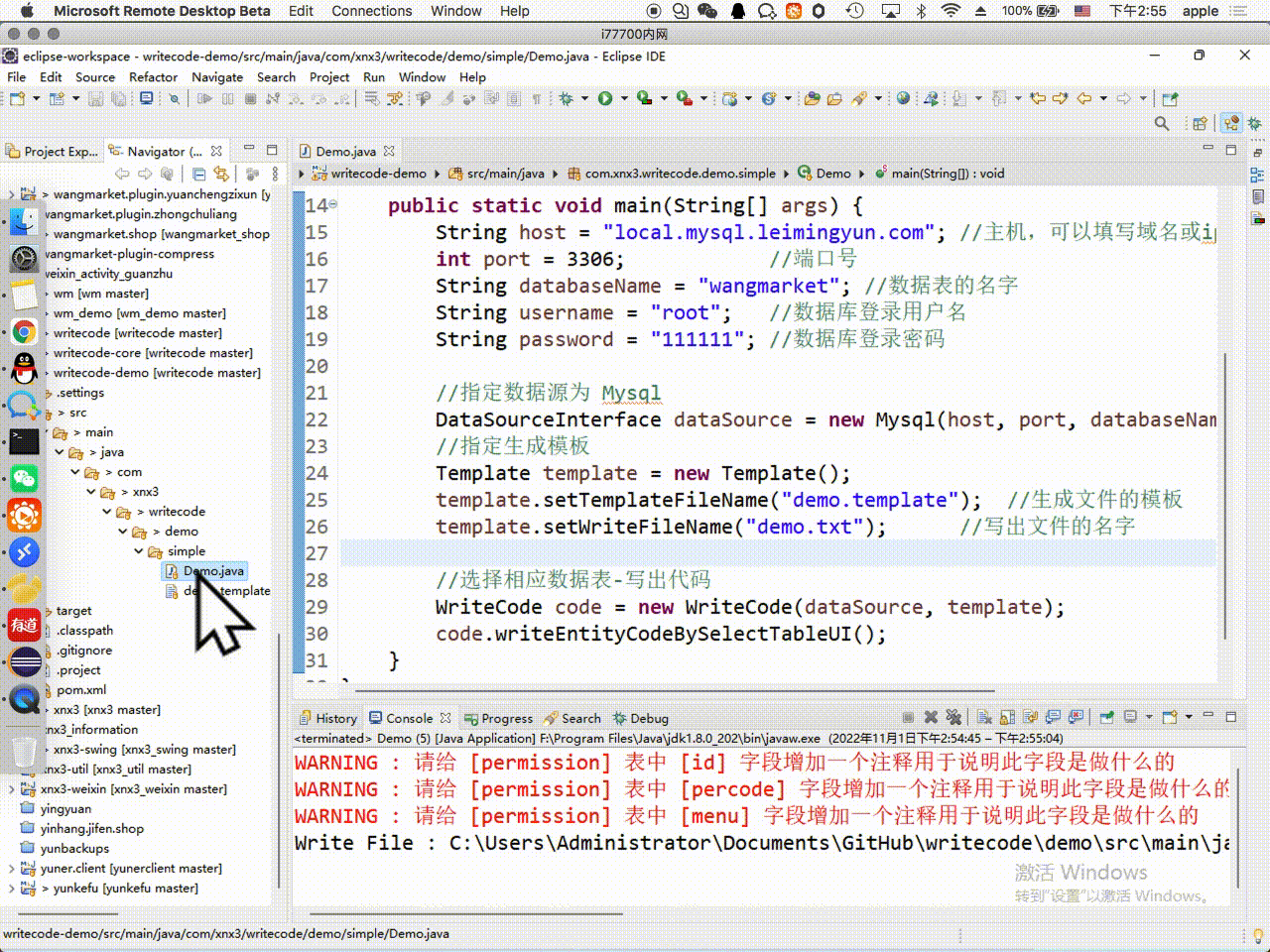The width and height of the screenshot is (1270, 952).
Task: Click Collapse All in Navigator
Action: point(199,174)
